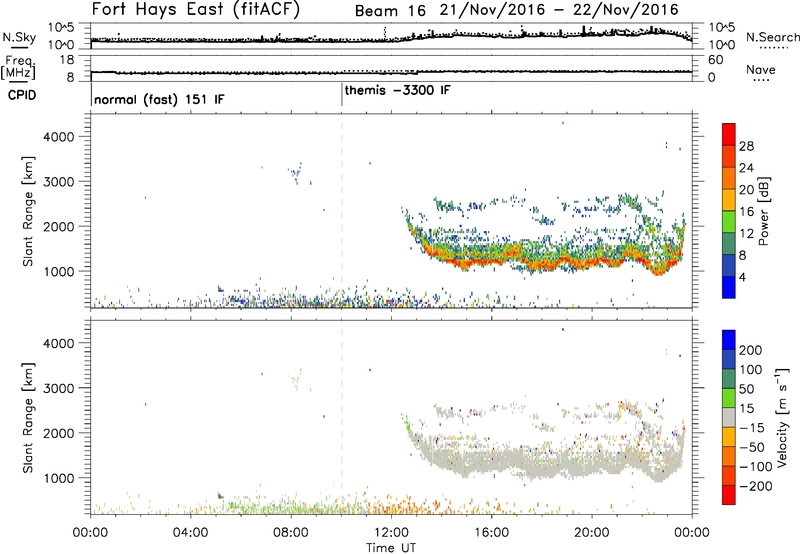Click the 'Freq. [MHz]' axis label

18,67
